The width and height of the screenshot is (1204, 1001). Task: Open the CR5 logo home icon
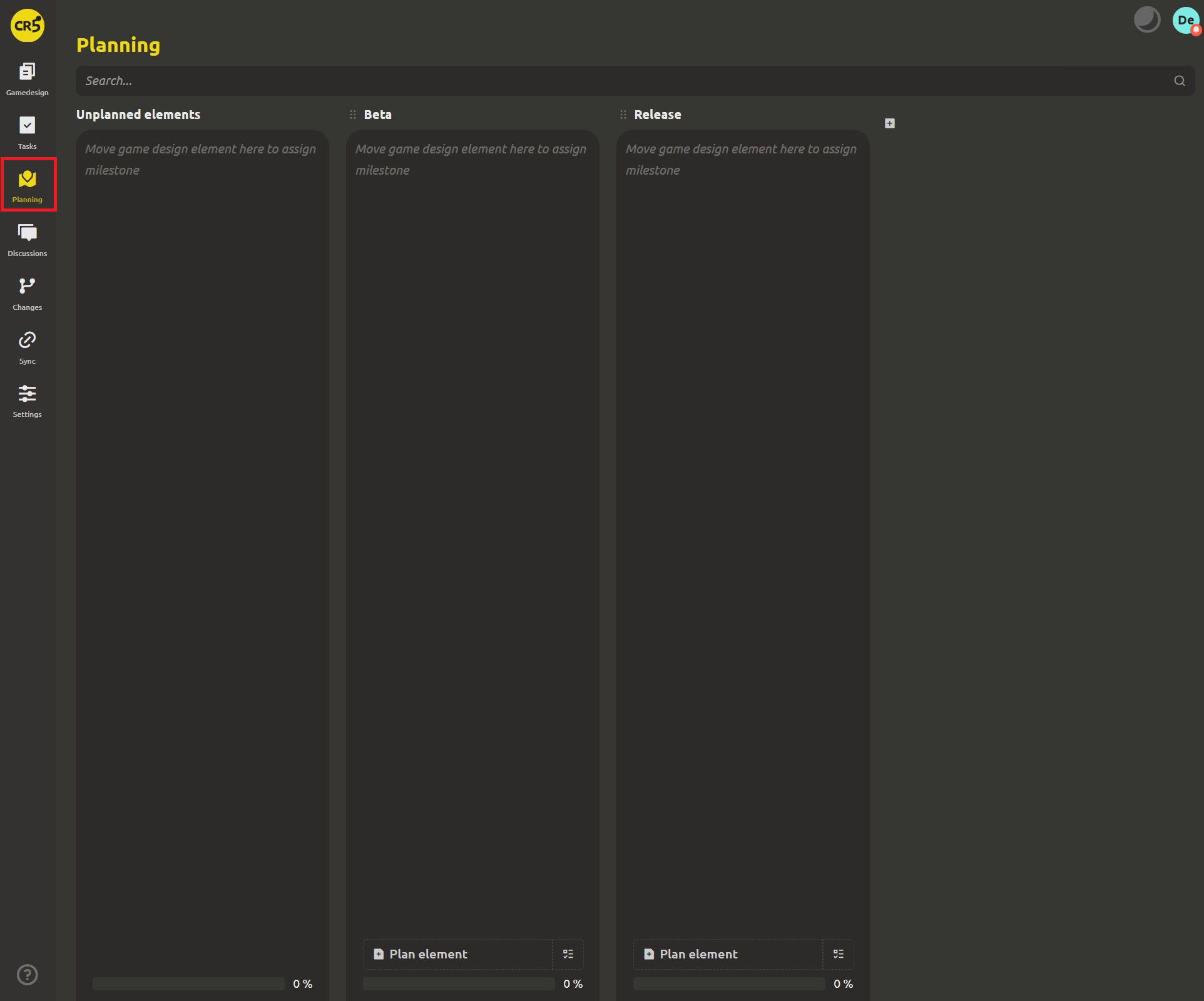[28, 26]
